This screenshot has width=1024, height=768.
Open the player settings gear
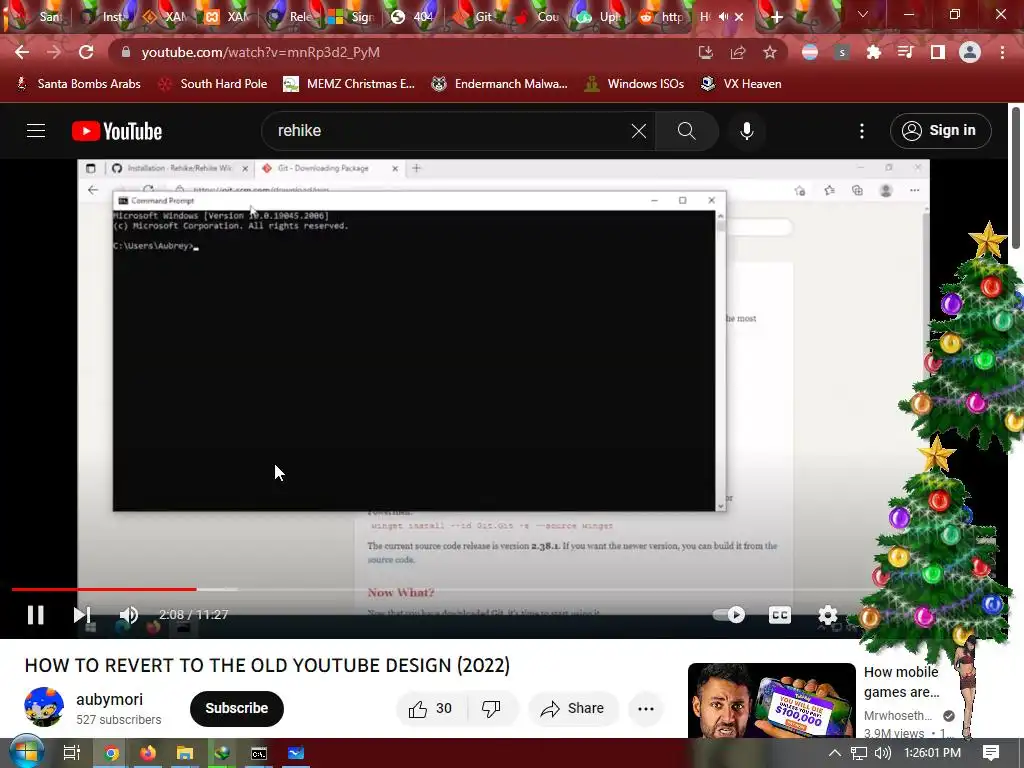tap(827, 615)
